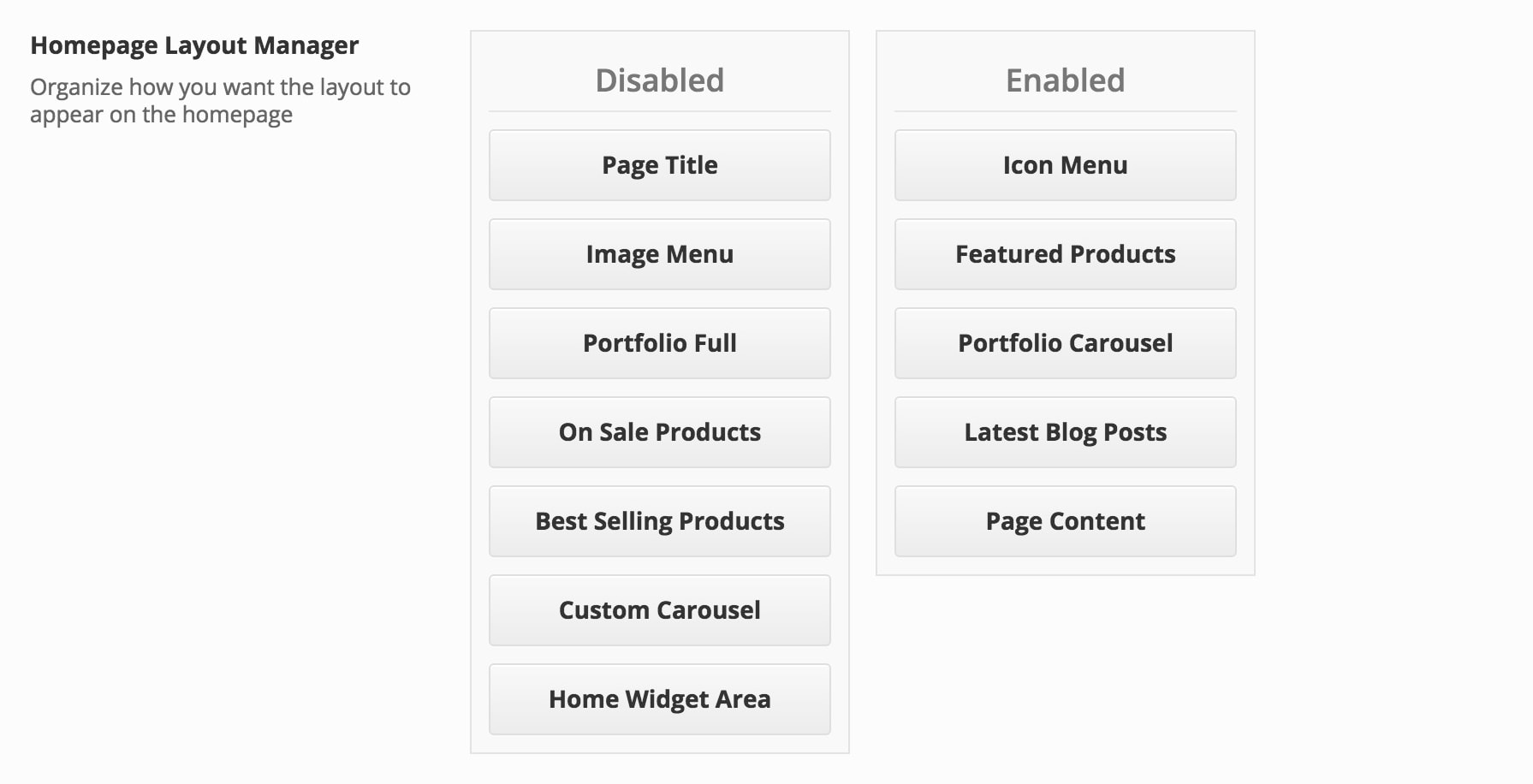The width and height of the screenshot is (1533, 784).
Task: Click the divider line under Enabled heading
Action: (1065, 111)
